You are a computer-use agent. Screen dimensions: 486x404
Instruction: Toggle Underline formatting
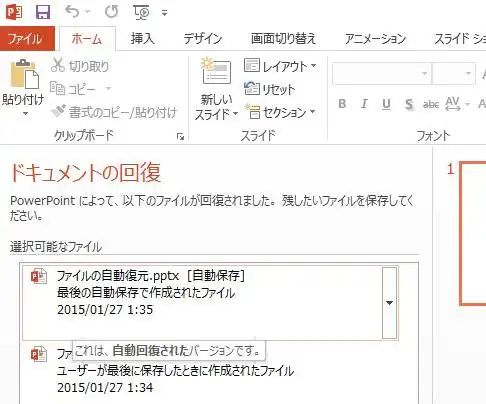click(x=386, y=104)
